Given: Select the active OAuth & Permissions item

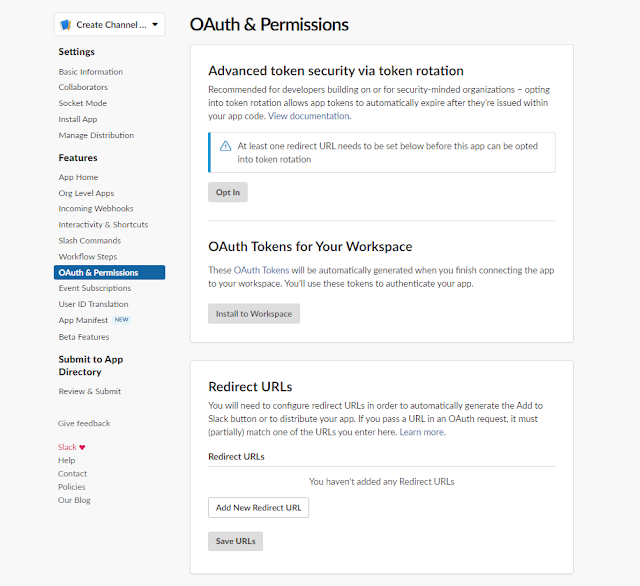Looking at the screenshot, I should click(109, 273).
